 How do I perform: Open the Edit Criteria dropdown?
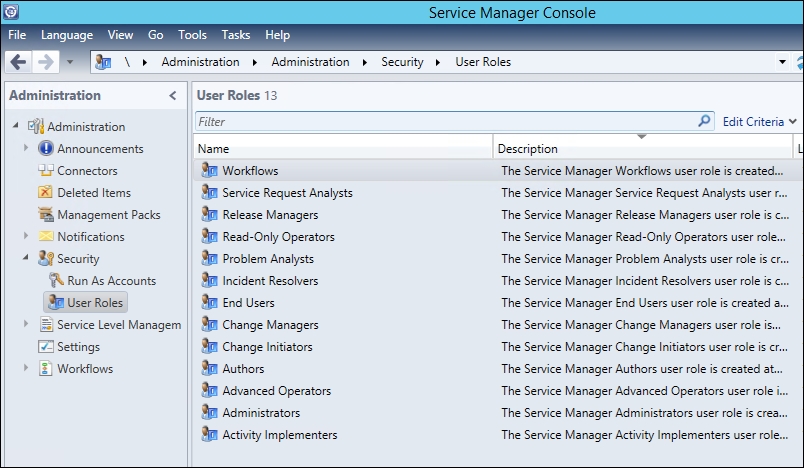point(759,121)
